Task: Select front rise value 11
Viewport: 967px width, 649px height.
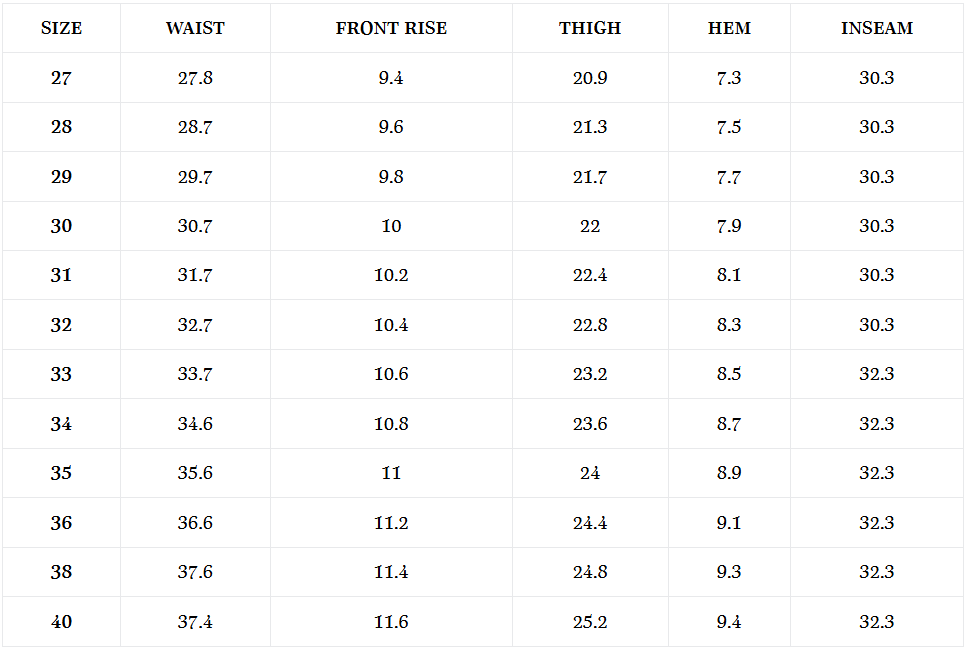Action: point(391,473)
